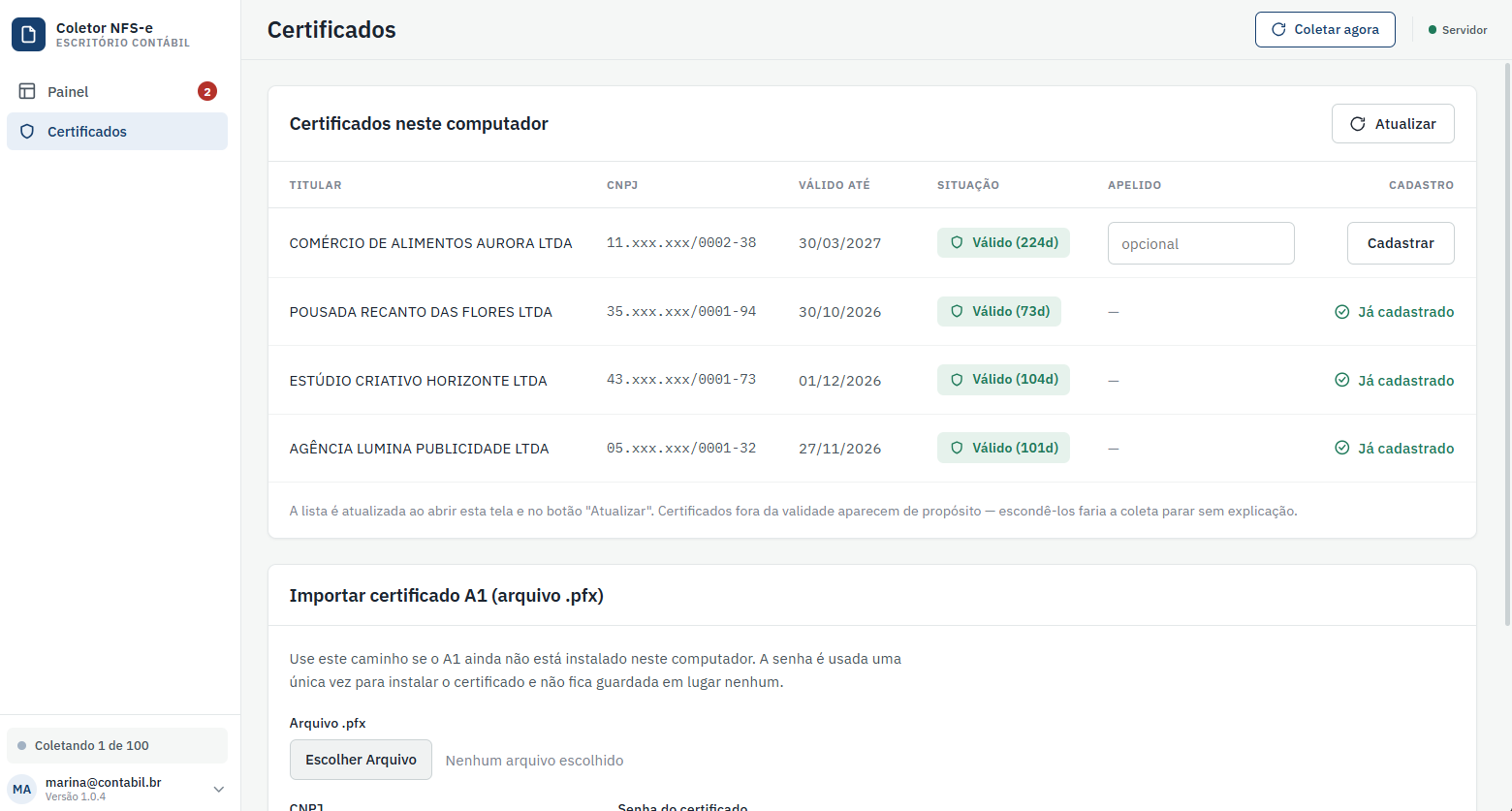Click ESTÚDIO CRIATIVO HORIZONTE LTDA

418,381
